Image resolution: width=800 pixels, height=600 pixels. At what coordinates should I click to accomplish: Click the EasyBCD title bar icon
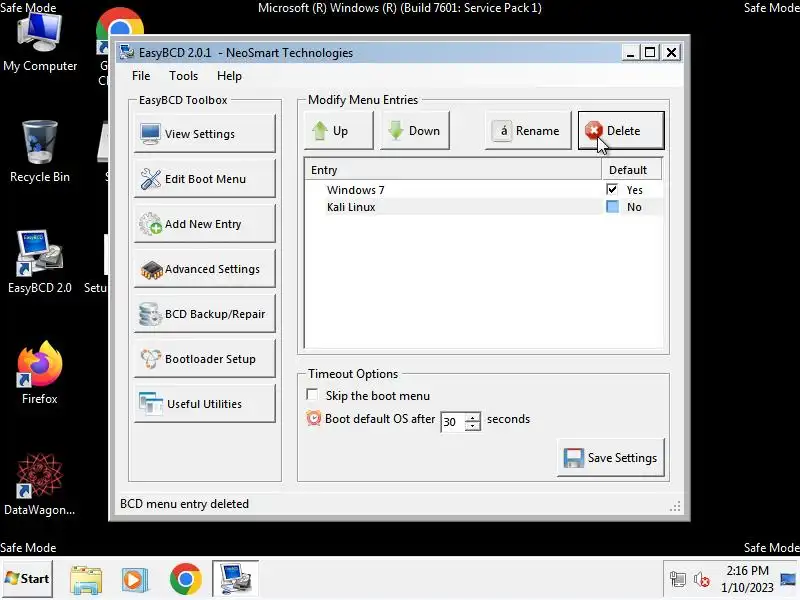coord(127,52)
